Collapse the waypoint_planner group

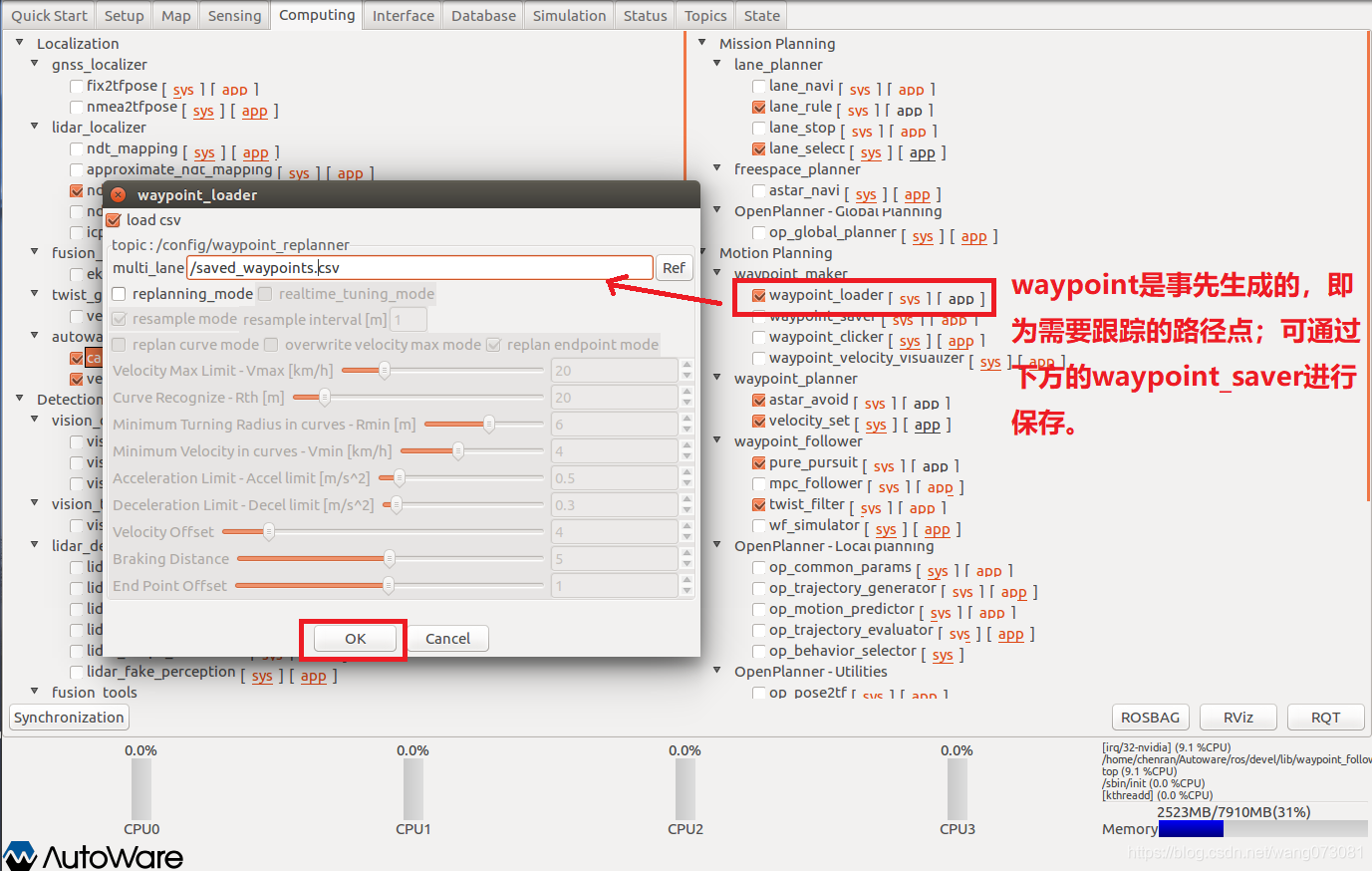coord(717,378)
